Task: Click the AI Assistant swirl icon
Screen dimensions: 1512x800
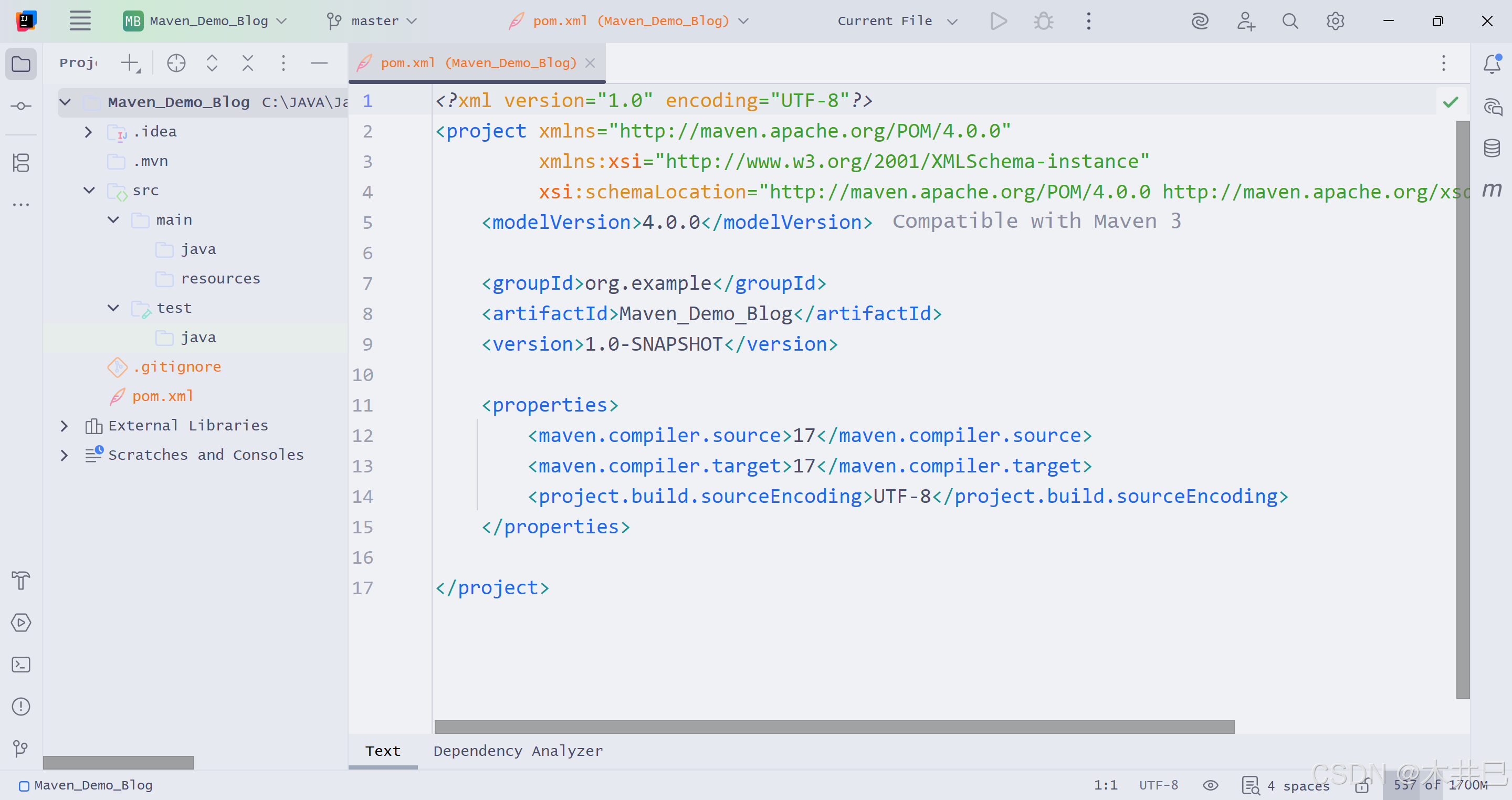Action: pyautogui.click(x=1200, y=21)
